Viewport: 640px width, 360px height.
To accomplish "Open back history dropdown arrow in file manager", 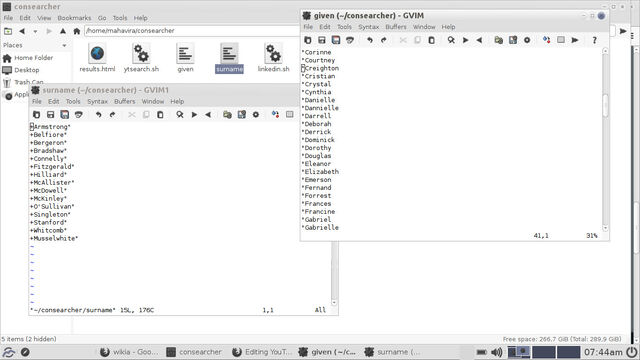I will pos(36,31).
